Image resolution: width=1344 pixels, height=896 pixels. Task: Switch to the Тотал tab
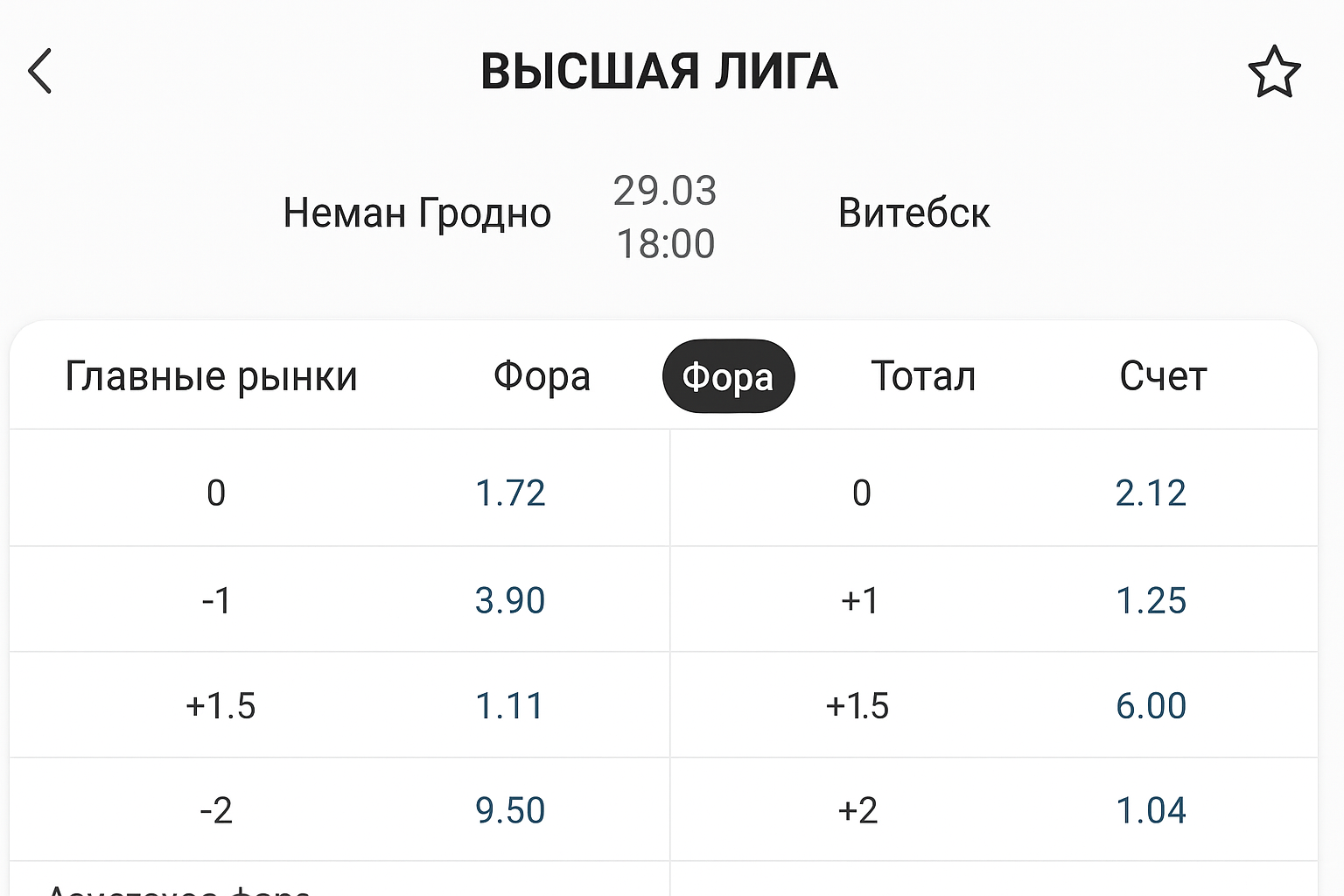coord(923,376)
